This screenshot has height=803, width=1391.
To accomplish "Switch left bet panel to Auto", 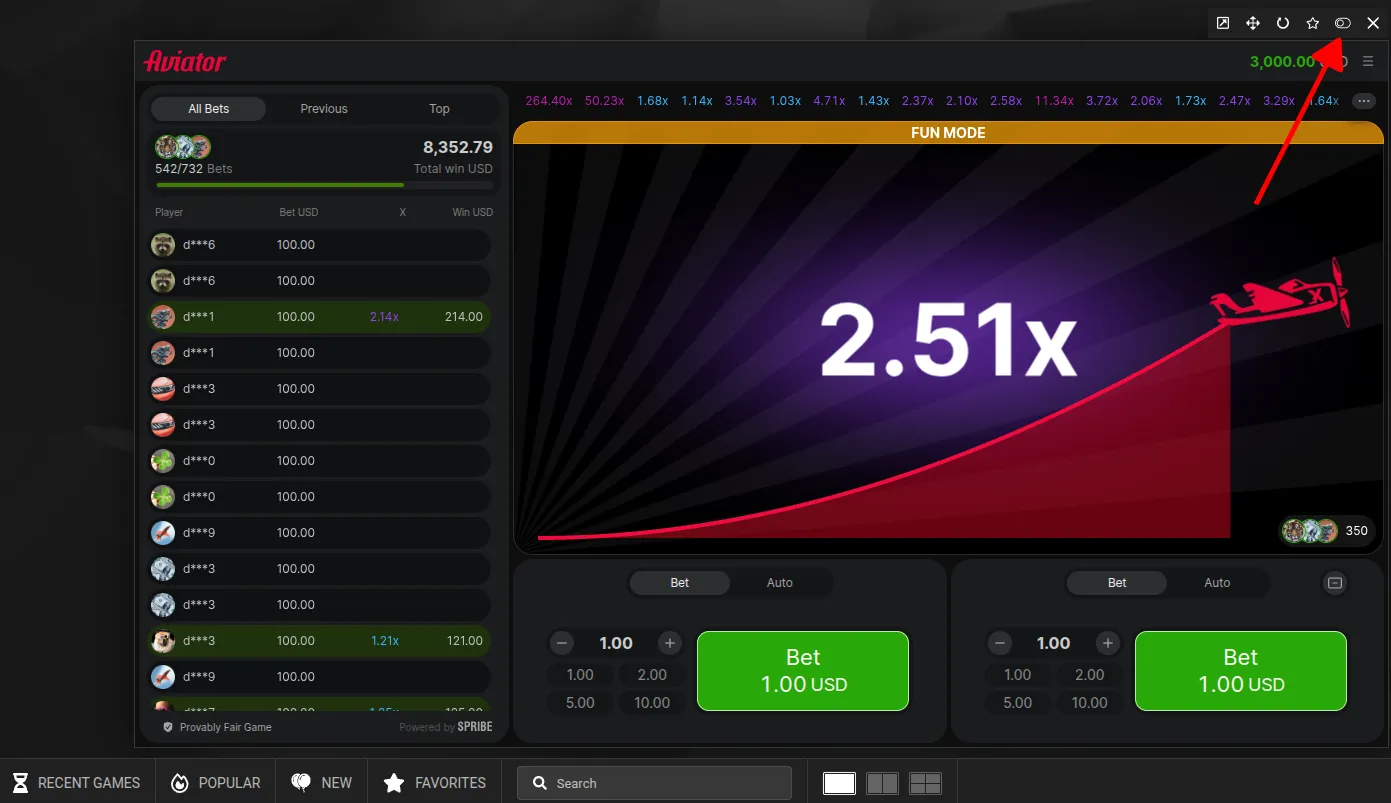I will point(779,583).
